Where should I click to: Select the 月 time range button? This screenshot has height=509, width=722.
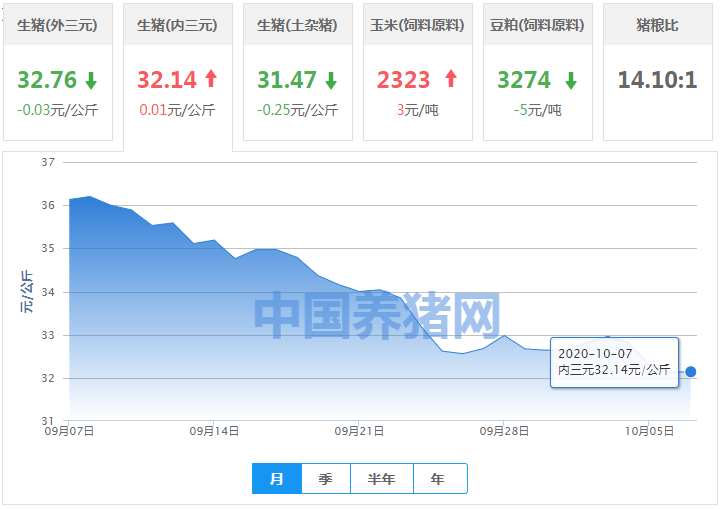[277, 479]
